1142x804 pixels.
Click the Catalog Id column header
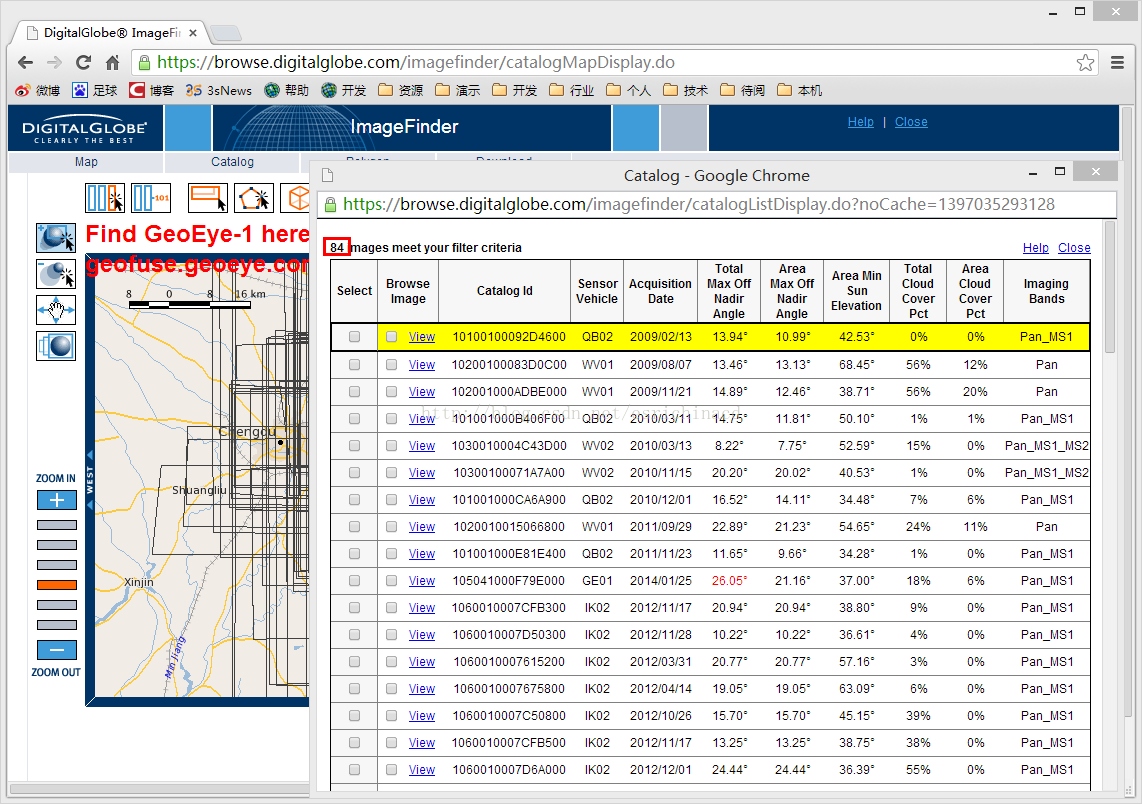point(505,291)
